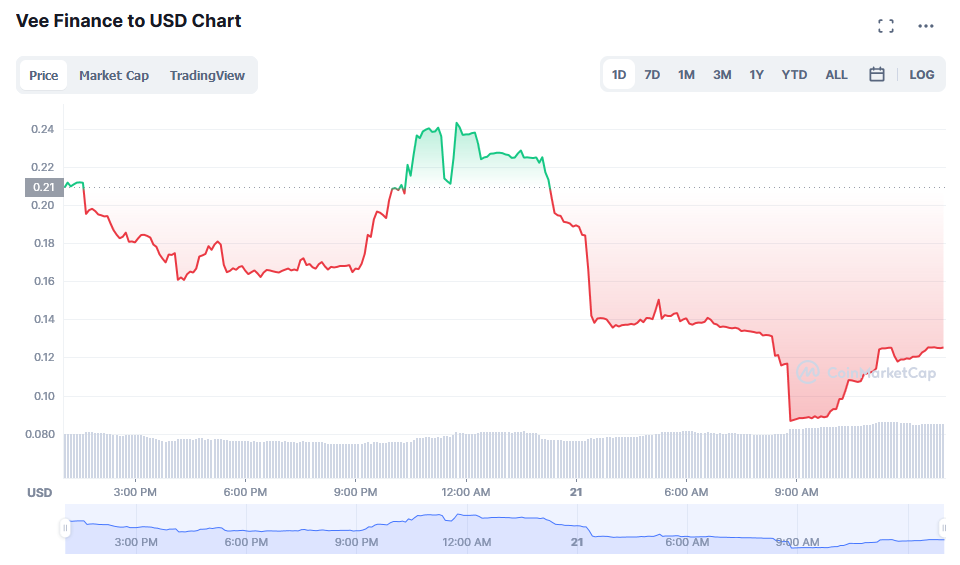This screenshot has width=960, height=565.
Task: Click right handle of range navigator
Action: click(x=943, y=527)
